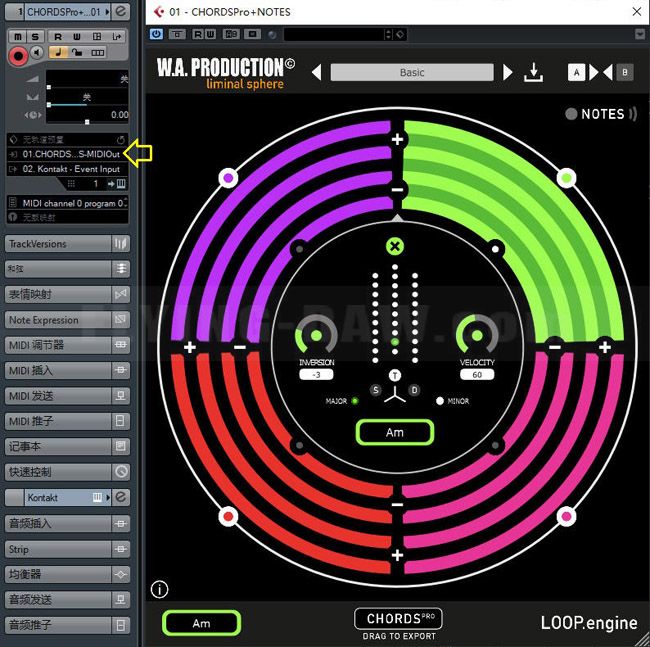Click the track lock icon
The height and width of the screenshot is (647, 650).
click(77, 53)
